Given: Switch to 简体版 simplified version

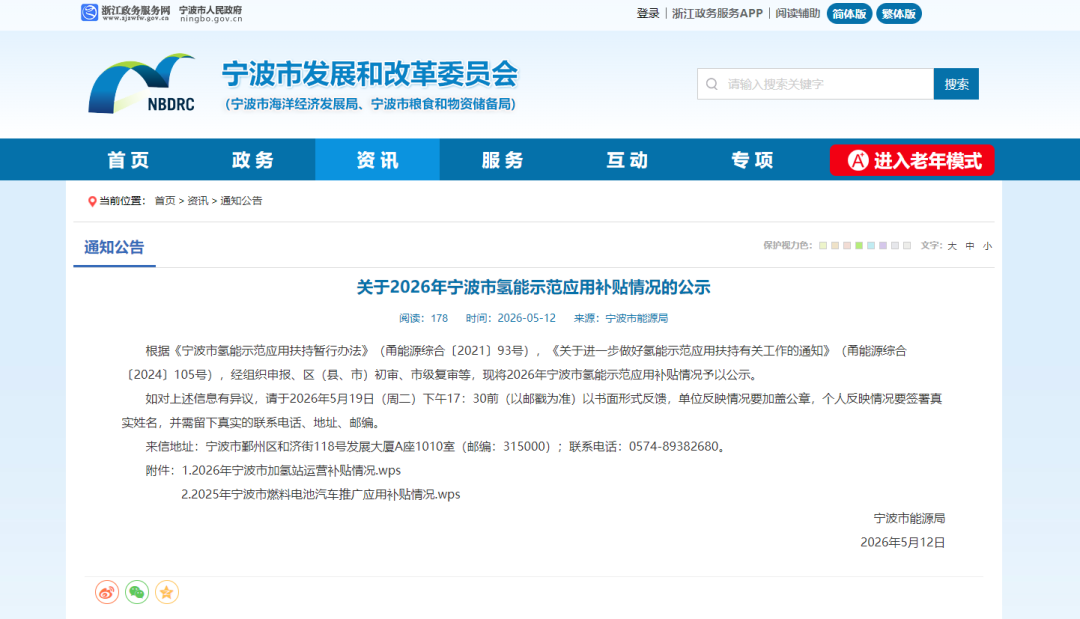Looking at the screenshot, I should (849, 14).
